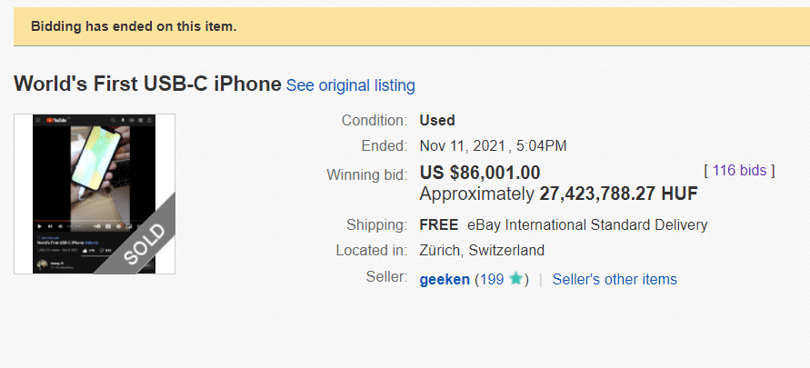Open the "See original listing" link
The height and width of the screenshot is (368, 810).
tap(350, 85)
